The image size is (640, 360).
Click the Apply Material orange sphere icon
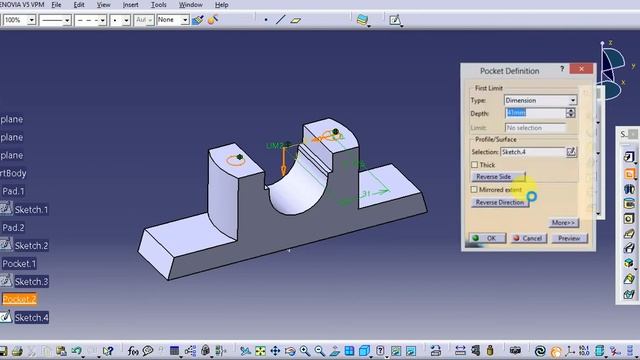pos(556,351)
